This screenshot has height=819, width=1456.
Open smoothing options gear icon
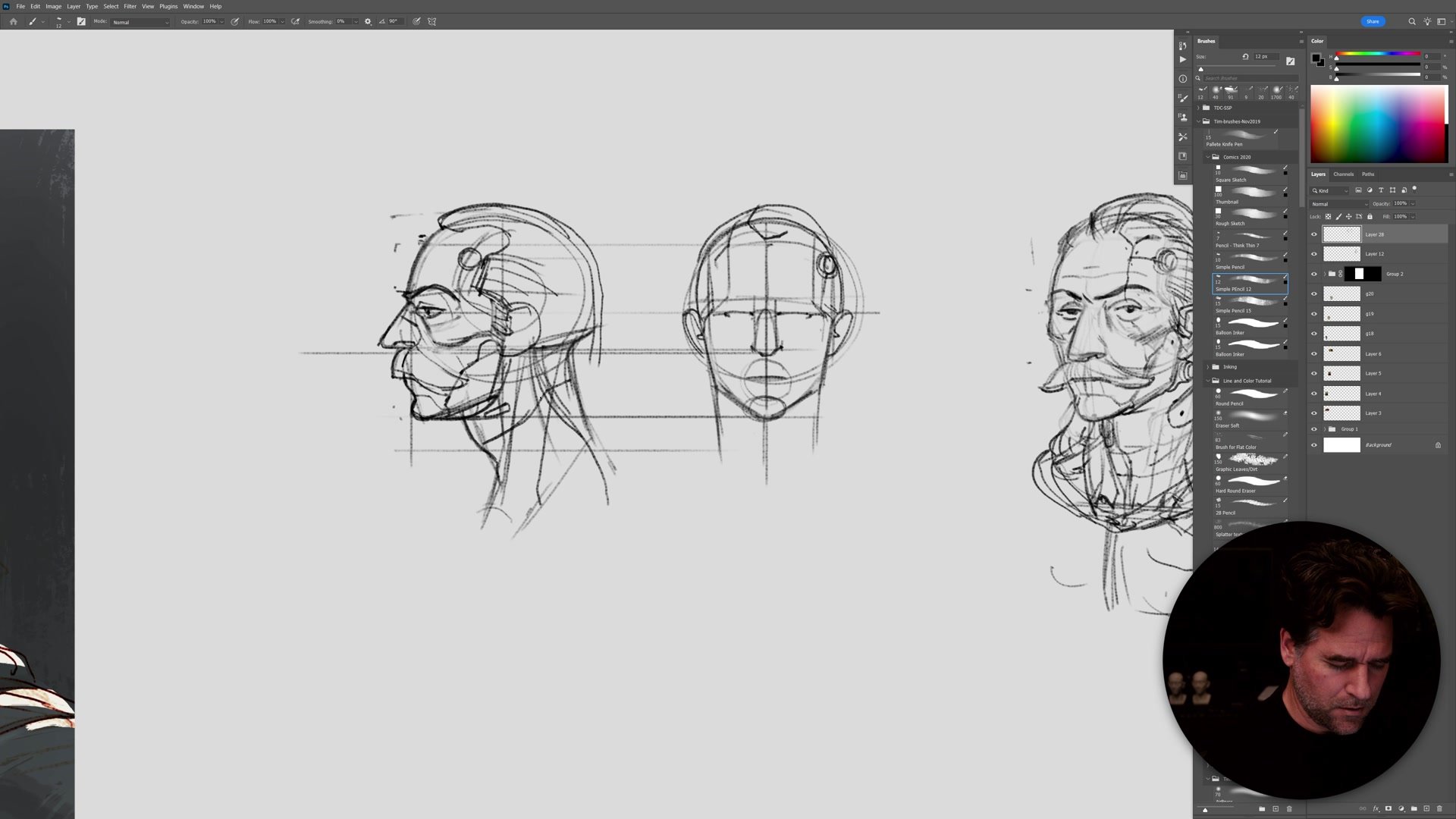click(x=368, y=22)
